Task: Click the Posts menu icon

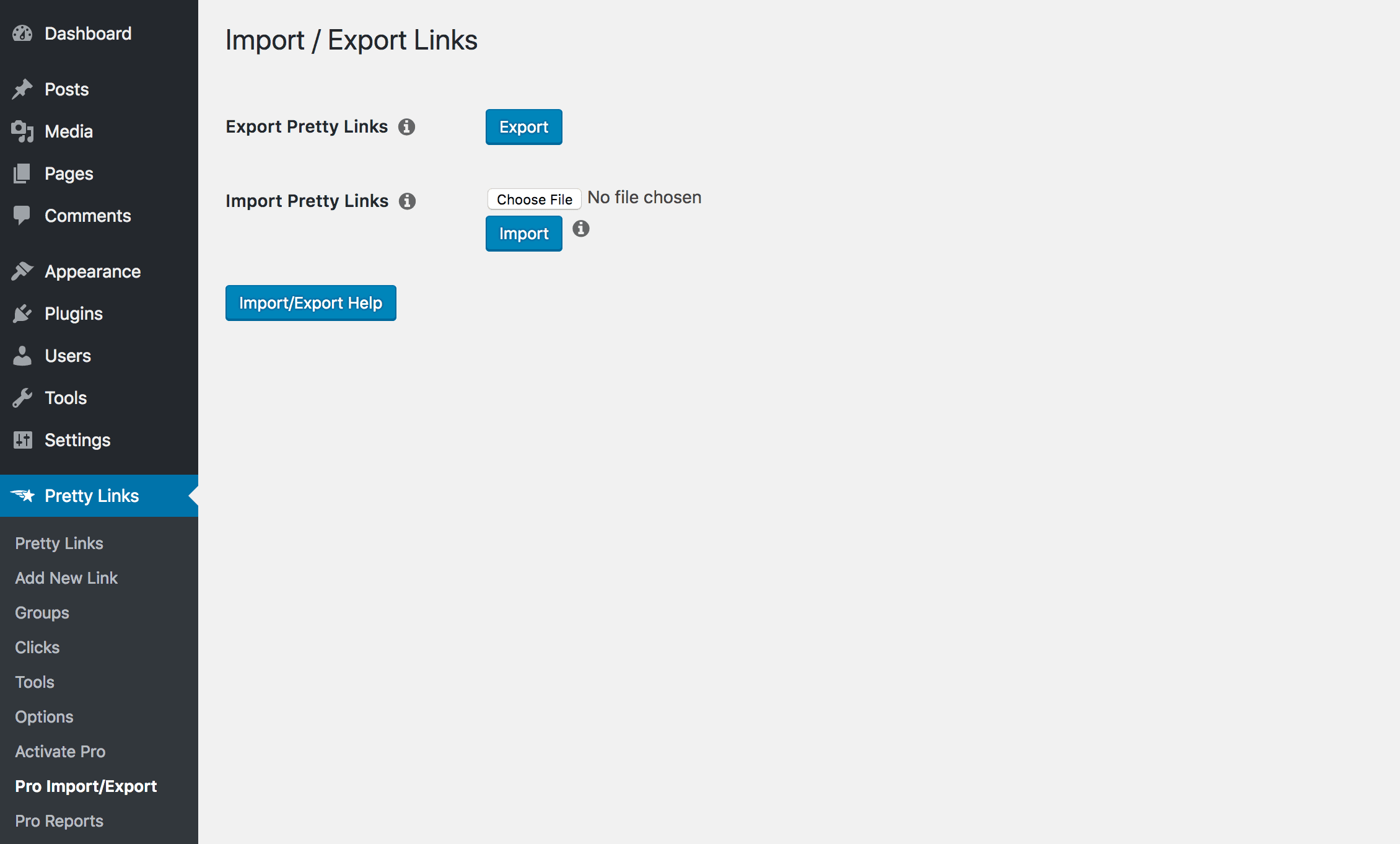Action: (x=22, y=89)
